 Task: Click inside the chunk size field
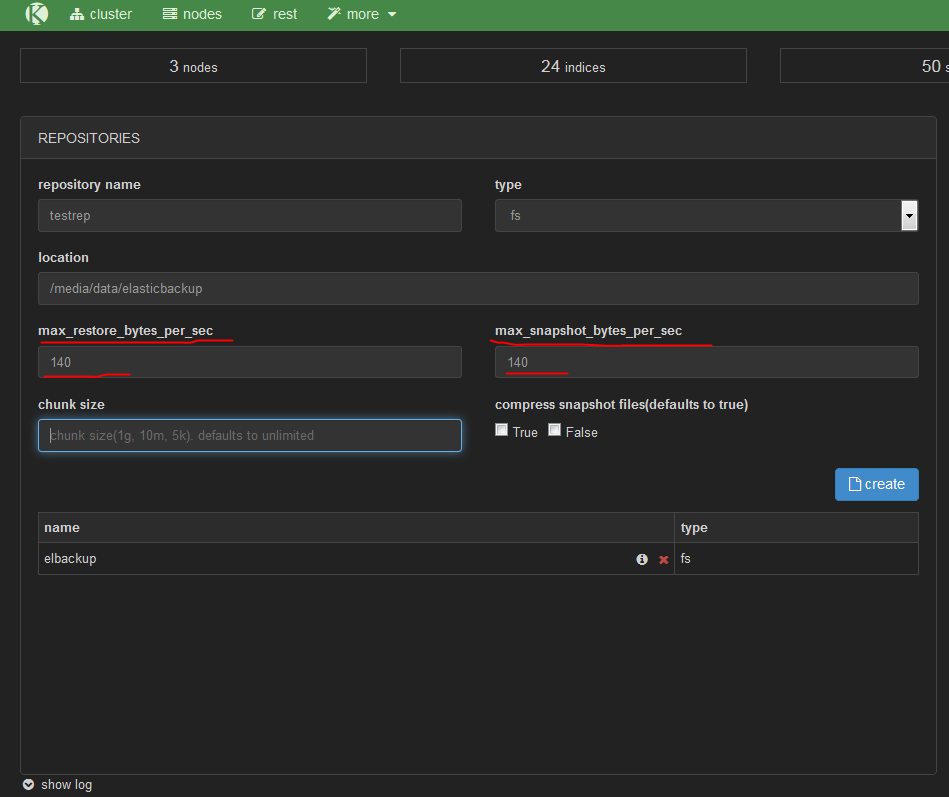click(x=249, y=435)
